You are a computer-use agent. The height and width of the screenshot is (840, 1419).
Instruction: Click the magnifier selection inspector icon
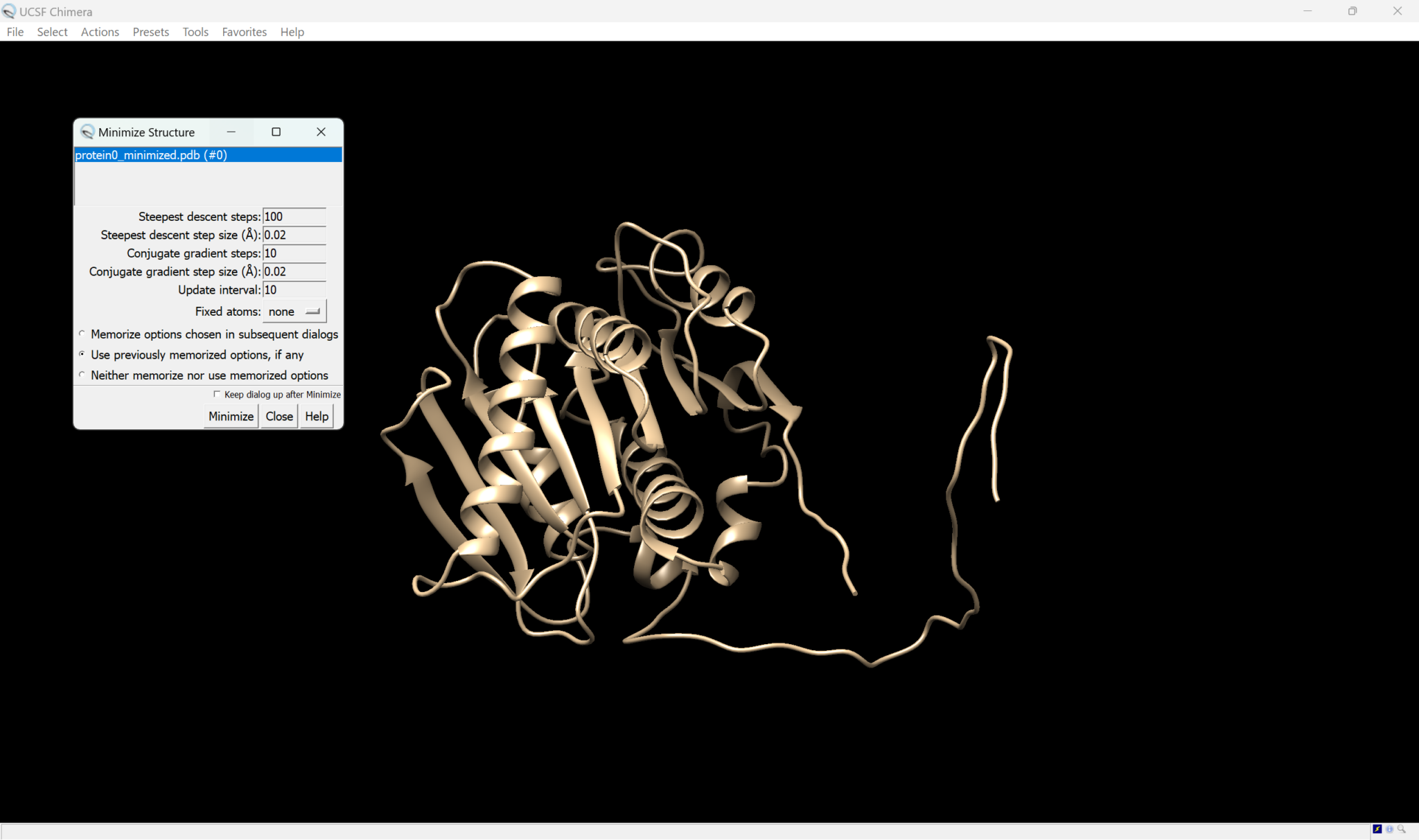[1402, 829]
